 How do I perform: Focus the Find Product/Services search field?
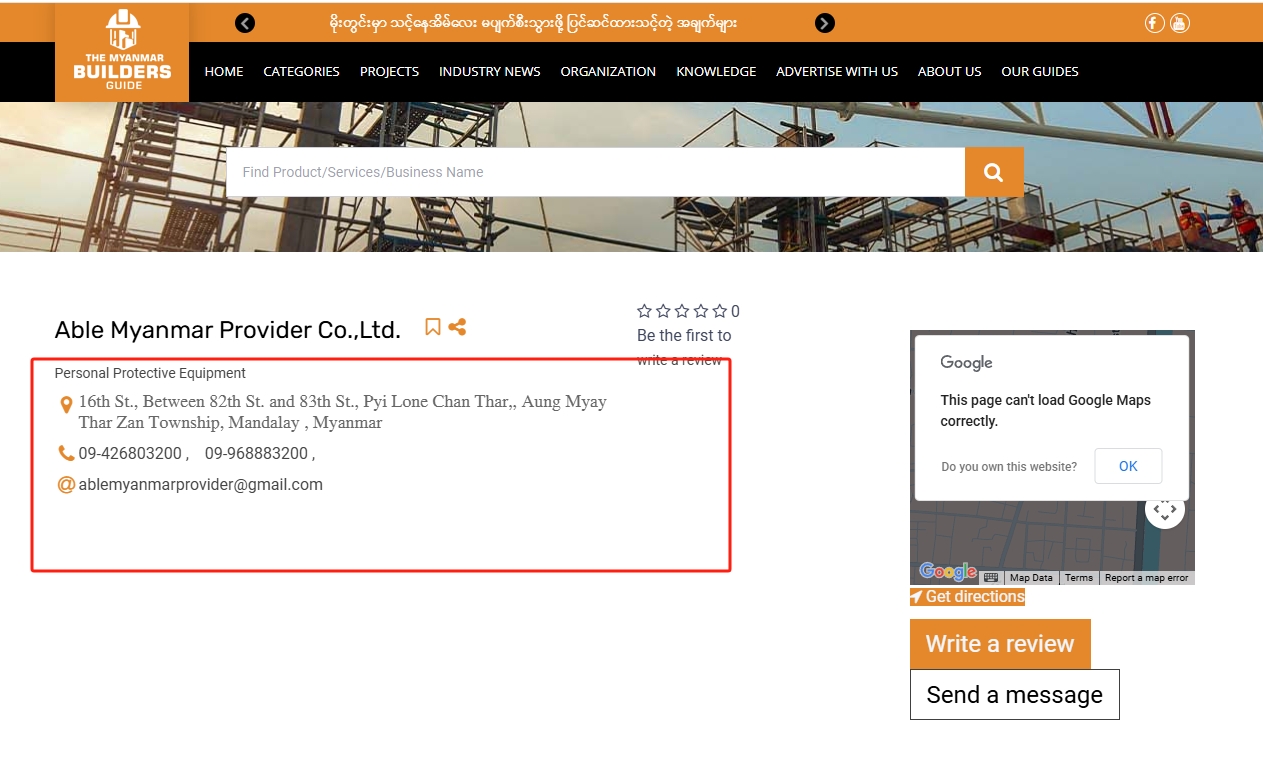point(595,172)
